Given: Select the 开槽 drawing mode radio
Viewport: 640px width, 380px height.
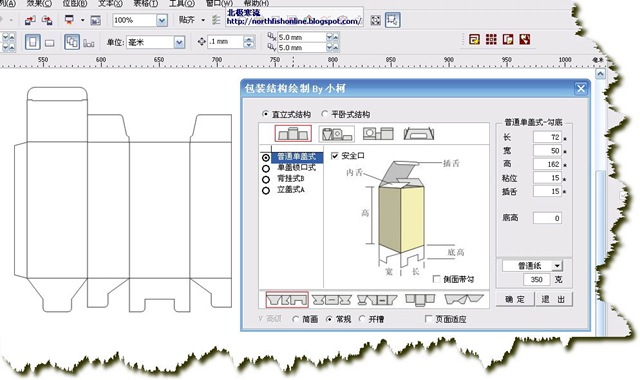Looking at the screenshot, I should (362, 319).
